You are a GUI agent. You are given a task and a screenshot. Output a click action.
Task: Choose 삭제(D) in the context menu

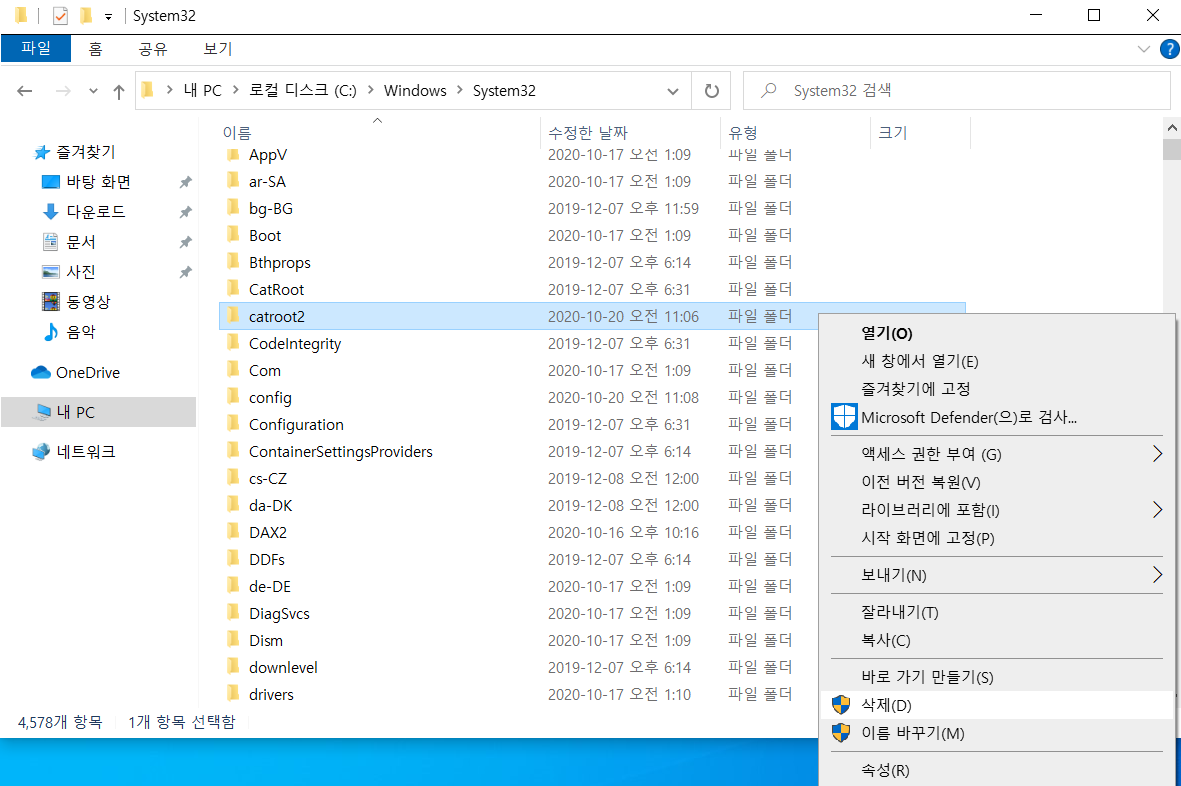coord(996,705)
